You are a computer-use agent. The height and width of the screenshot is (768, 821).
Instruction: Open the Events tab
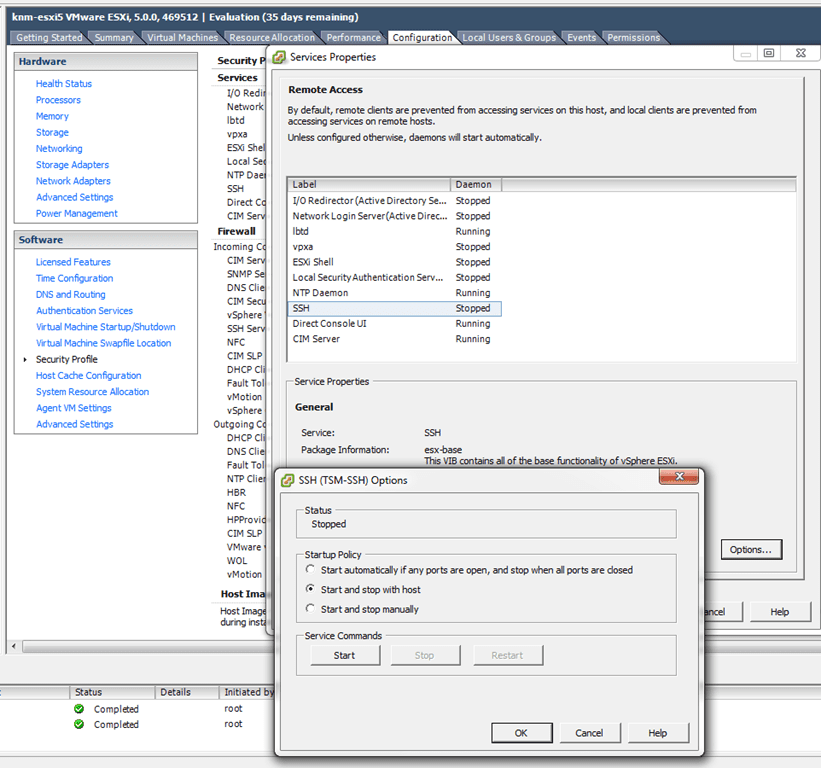[x=581, y=38]
